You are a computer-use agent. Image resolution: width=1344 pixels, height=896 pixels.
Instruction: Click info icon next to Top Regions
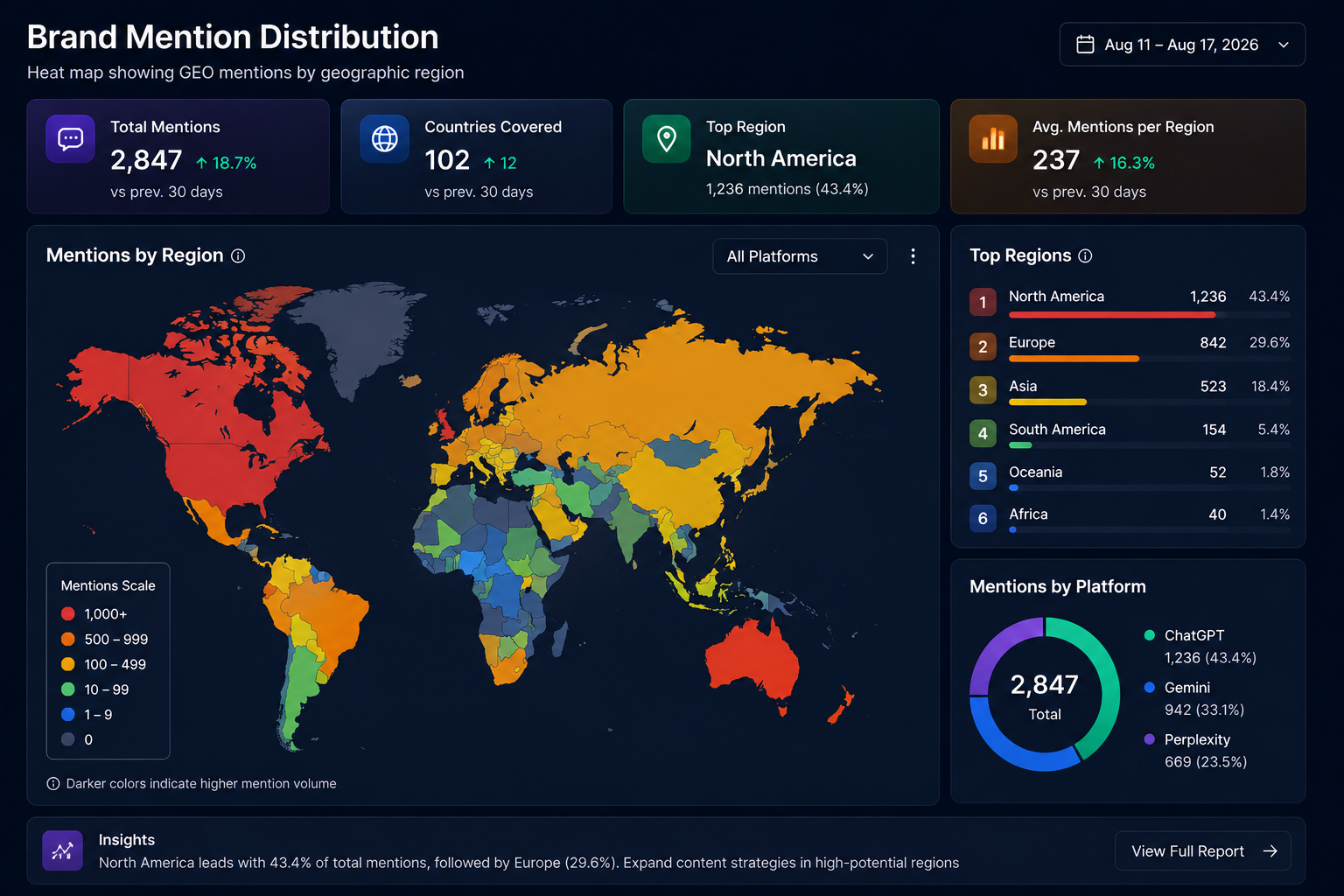point(1085,255)
